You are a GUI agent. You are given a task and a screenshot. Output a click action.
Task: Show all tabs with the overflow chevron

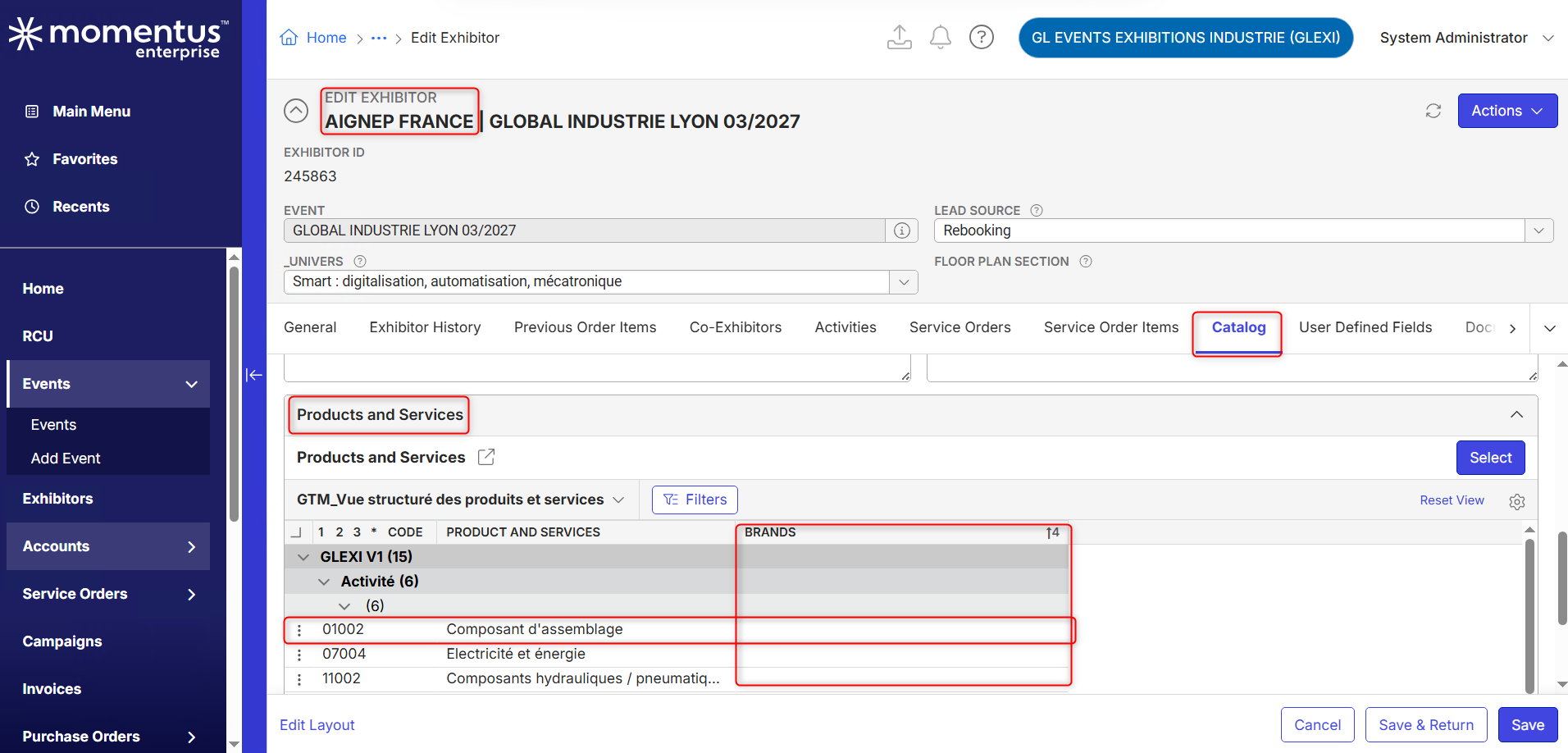[x=1550, y=328]
